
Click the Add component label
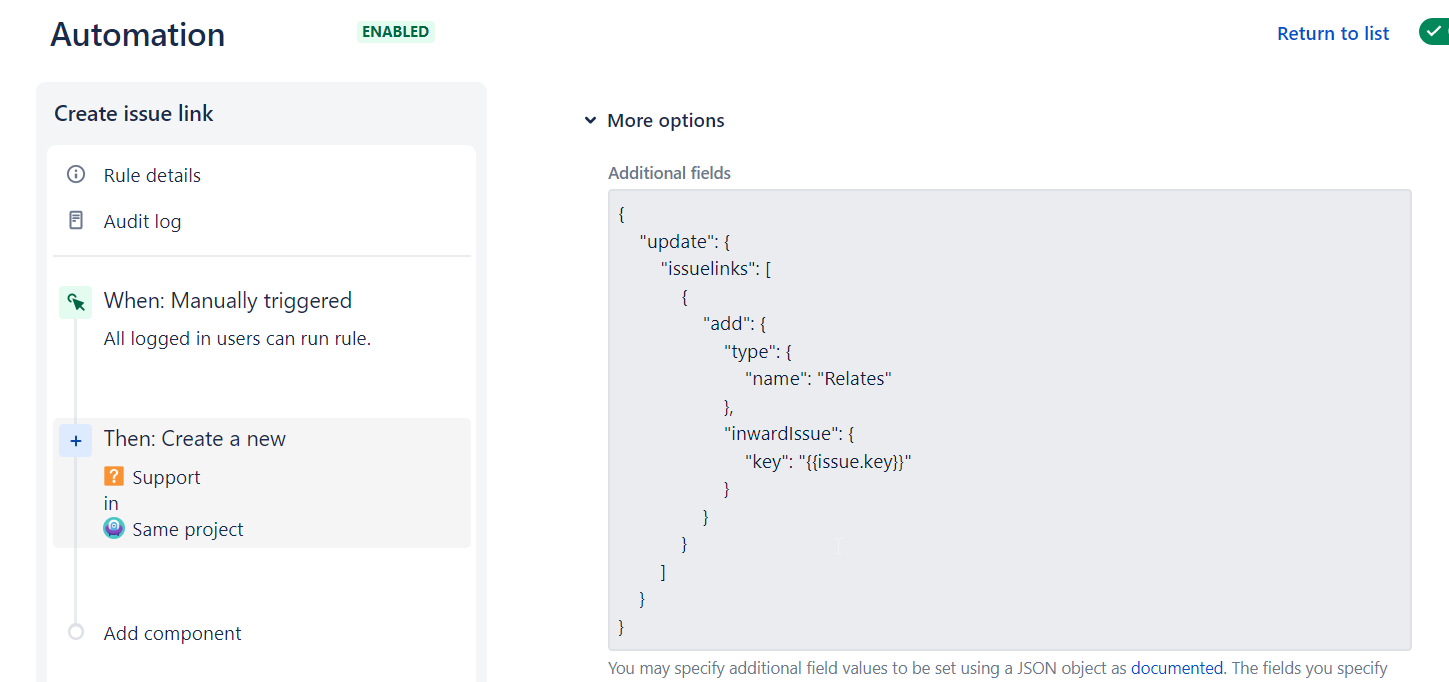(171, 632)
